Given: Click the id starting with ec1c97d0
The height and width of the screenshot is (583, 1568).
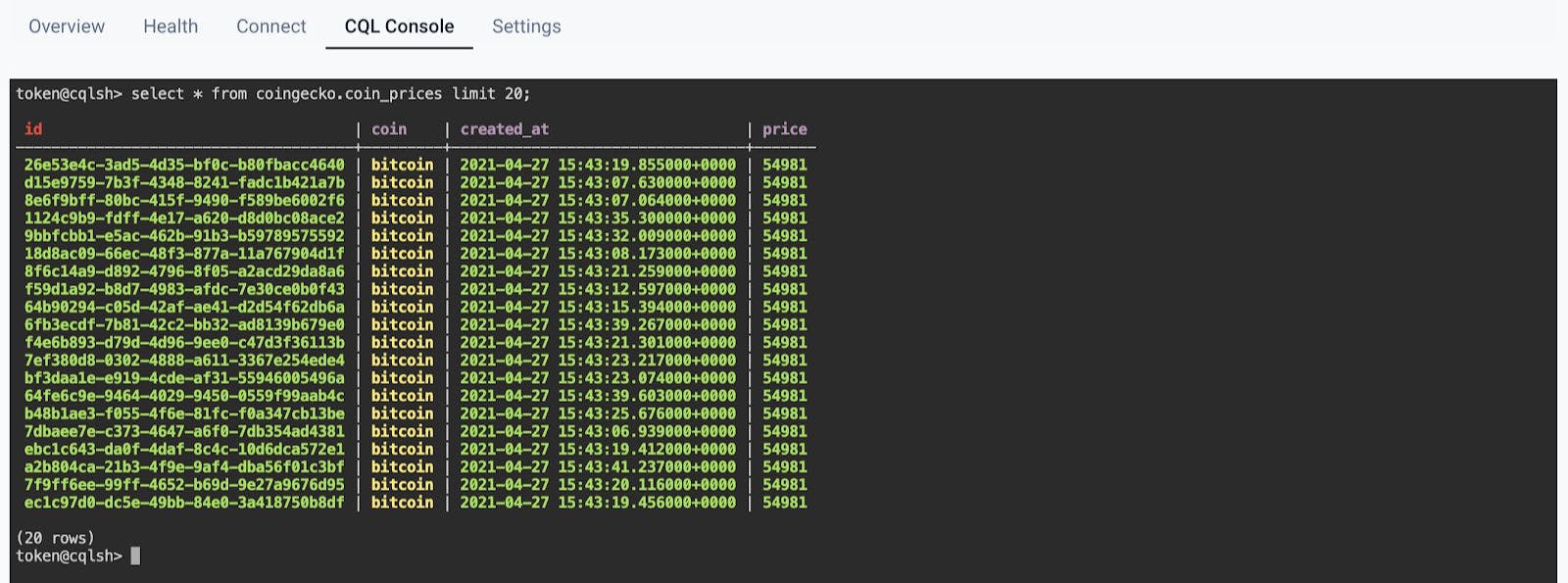Looking at the screenshot, I should 184,503.
